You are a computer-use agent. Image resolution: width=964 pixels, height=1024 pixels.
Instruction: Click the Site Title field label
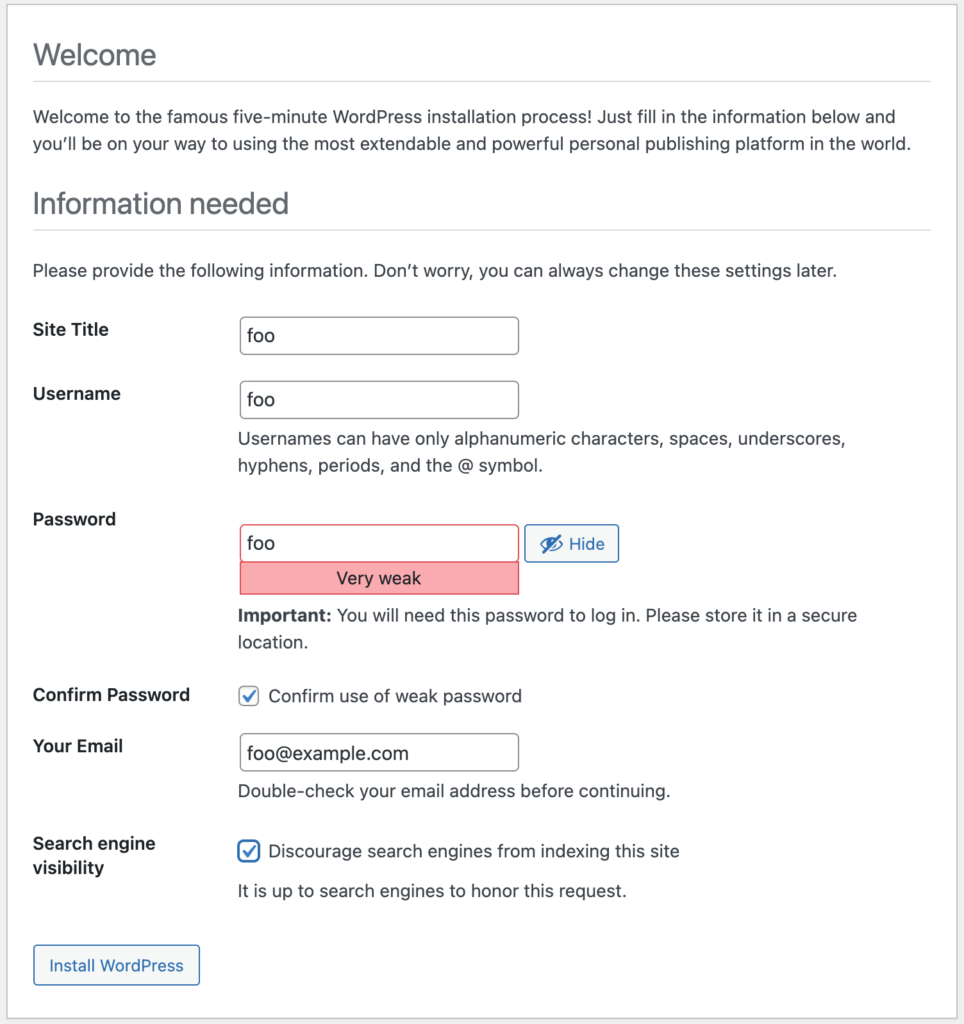coord(71,330)
